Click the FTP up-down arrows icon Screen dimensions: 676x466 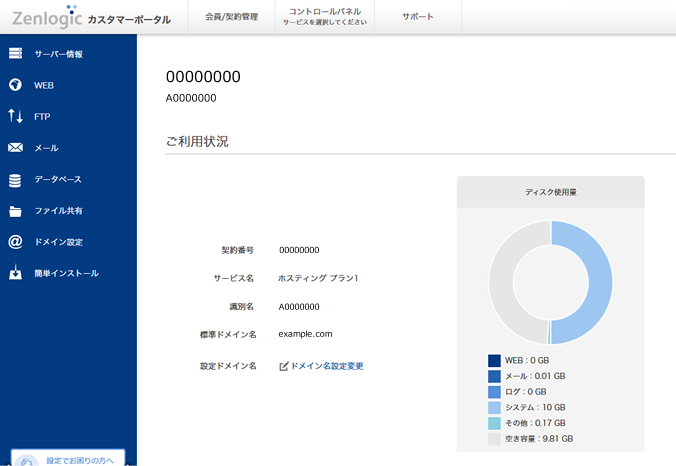click(x=15, y=116)
